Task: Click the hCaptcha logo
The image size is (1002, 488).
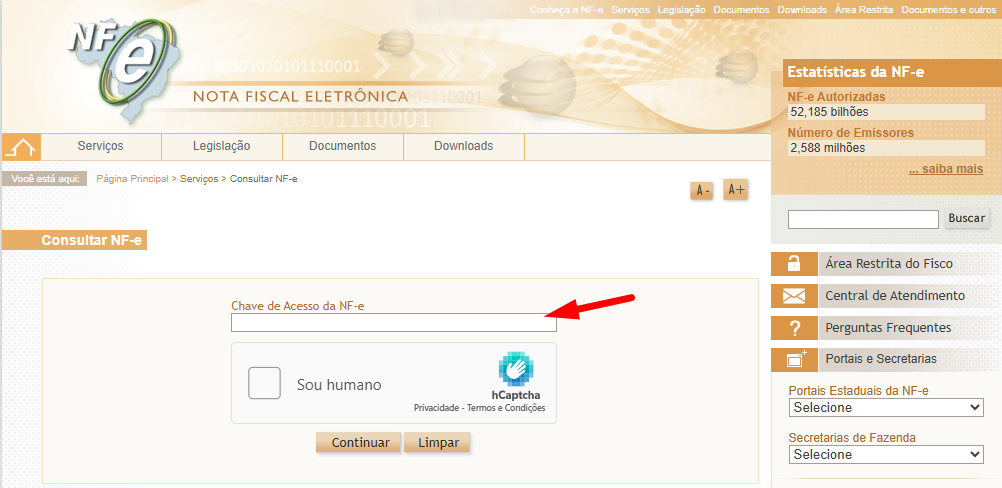Action: (516, 370)
